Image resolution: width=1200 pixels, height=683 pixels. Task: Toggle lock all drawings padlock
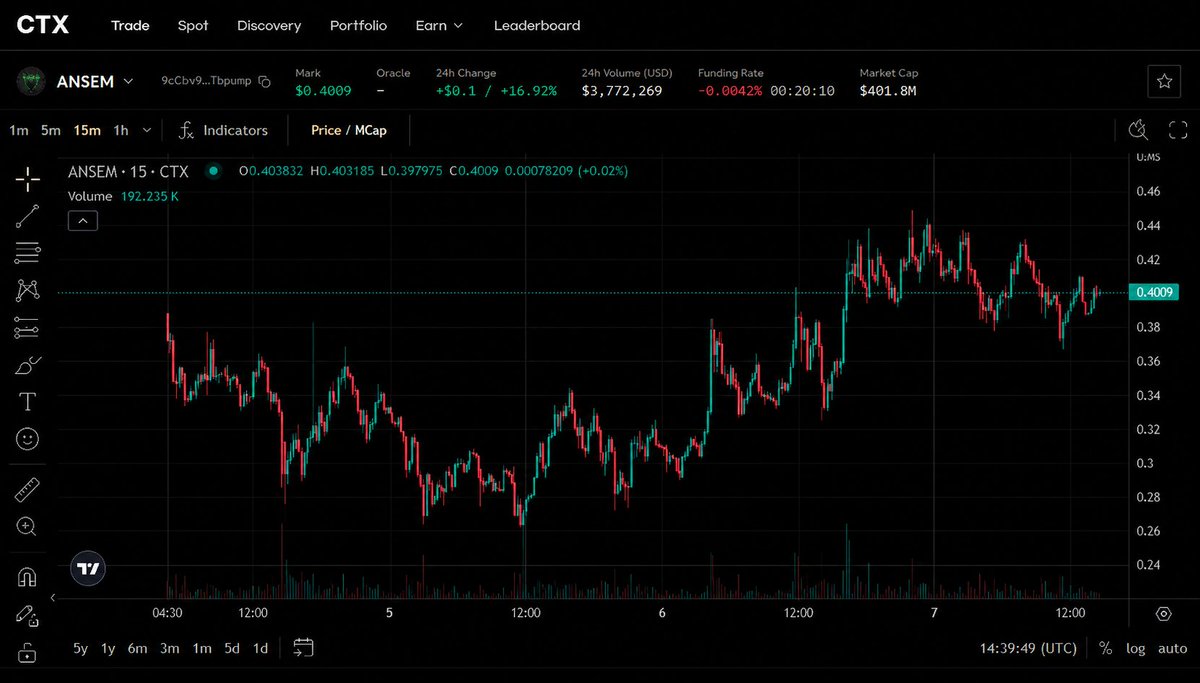(x=27, y=652)
